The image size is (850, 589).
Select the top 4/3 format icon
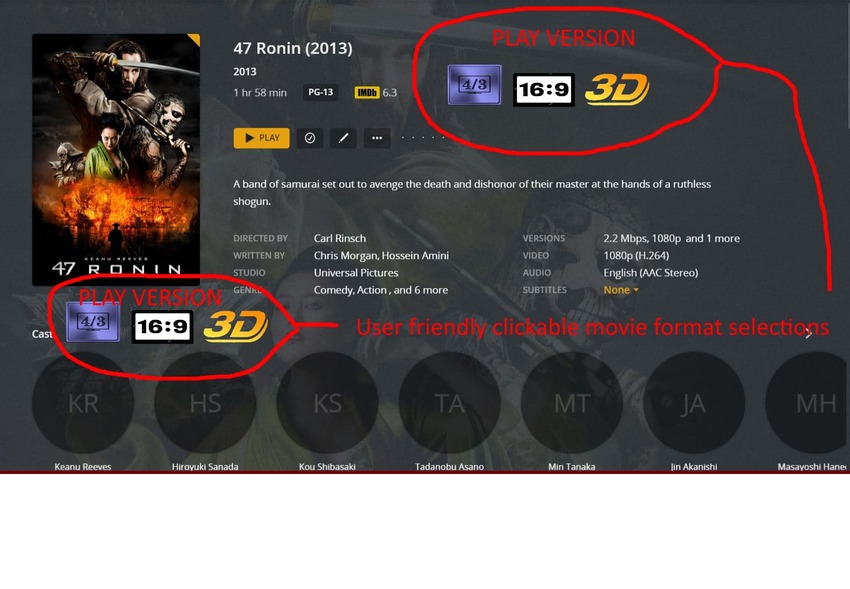tap(474, 85)
